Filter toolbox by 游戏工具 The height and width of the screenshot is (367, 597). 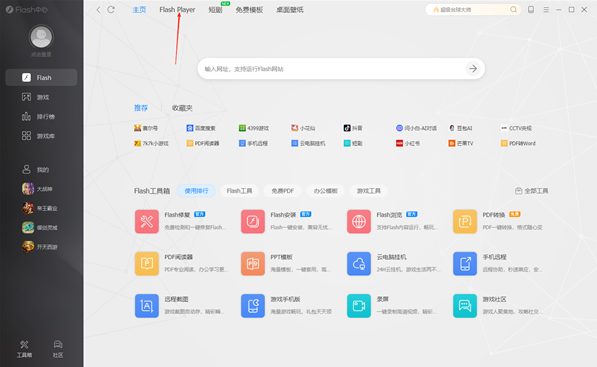pos(369,191)
